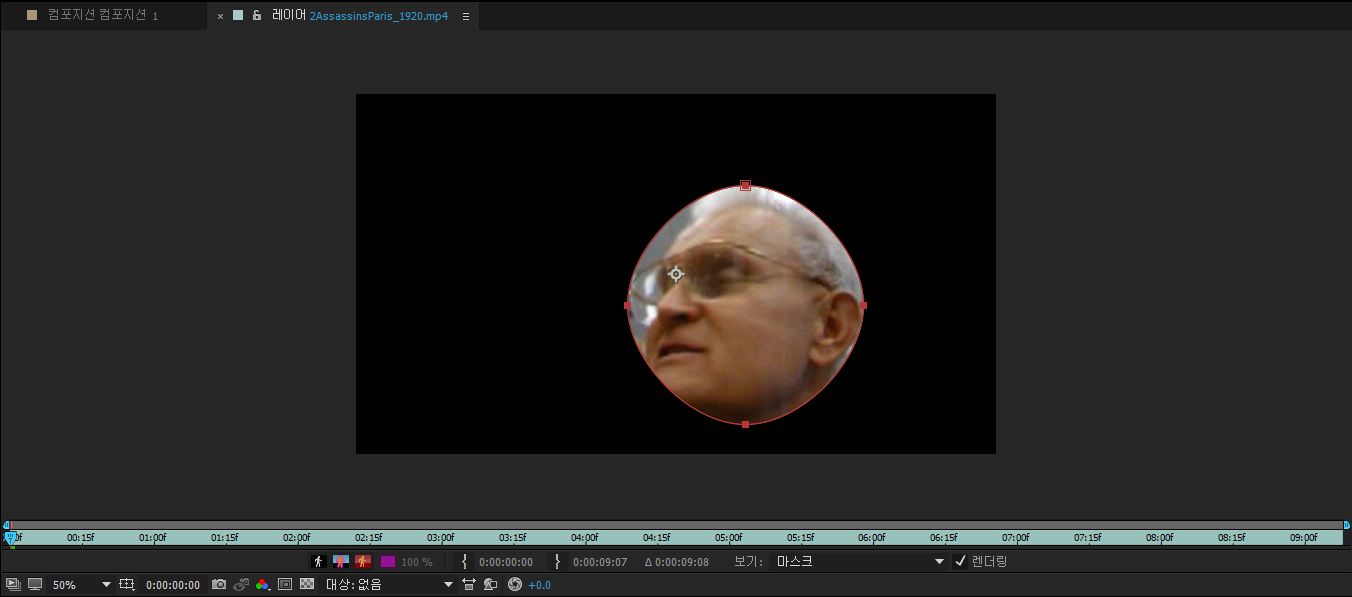Screen dimensions: 1352x597
Task: Click the time navigator start handle
Action: (6, 524)
